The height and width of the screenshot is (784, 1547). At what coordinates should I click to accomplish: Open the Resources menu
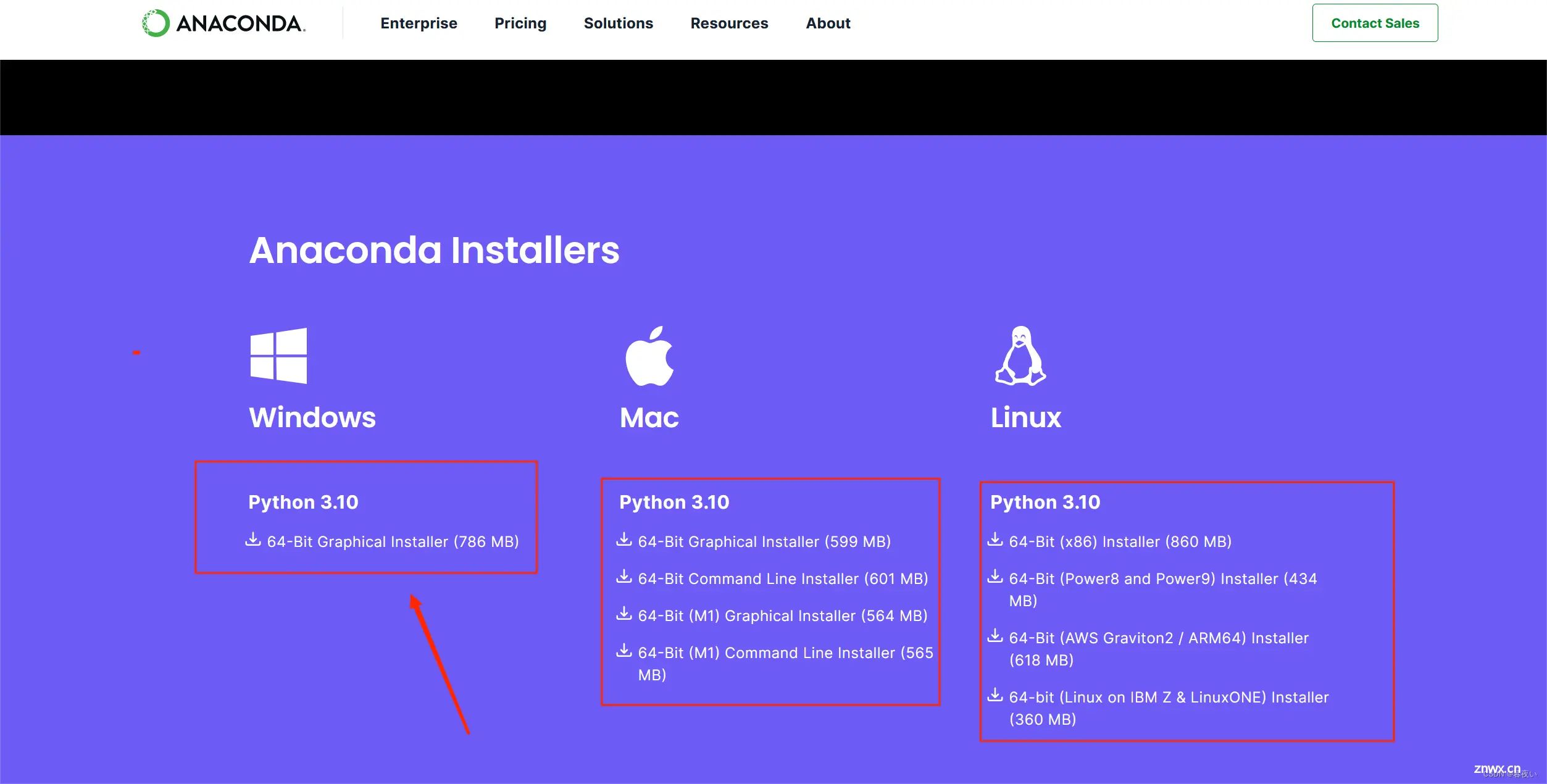[x=729, y=23]
